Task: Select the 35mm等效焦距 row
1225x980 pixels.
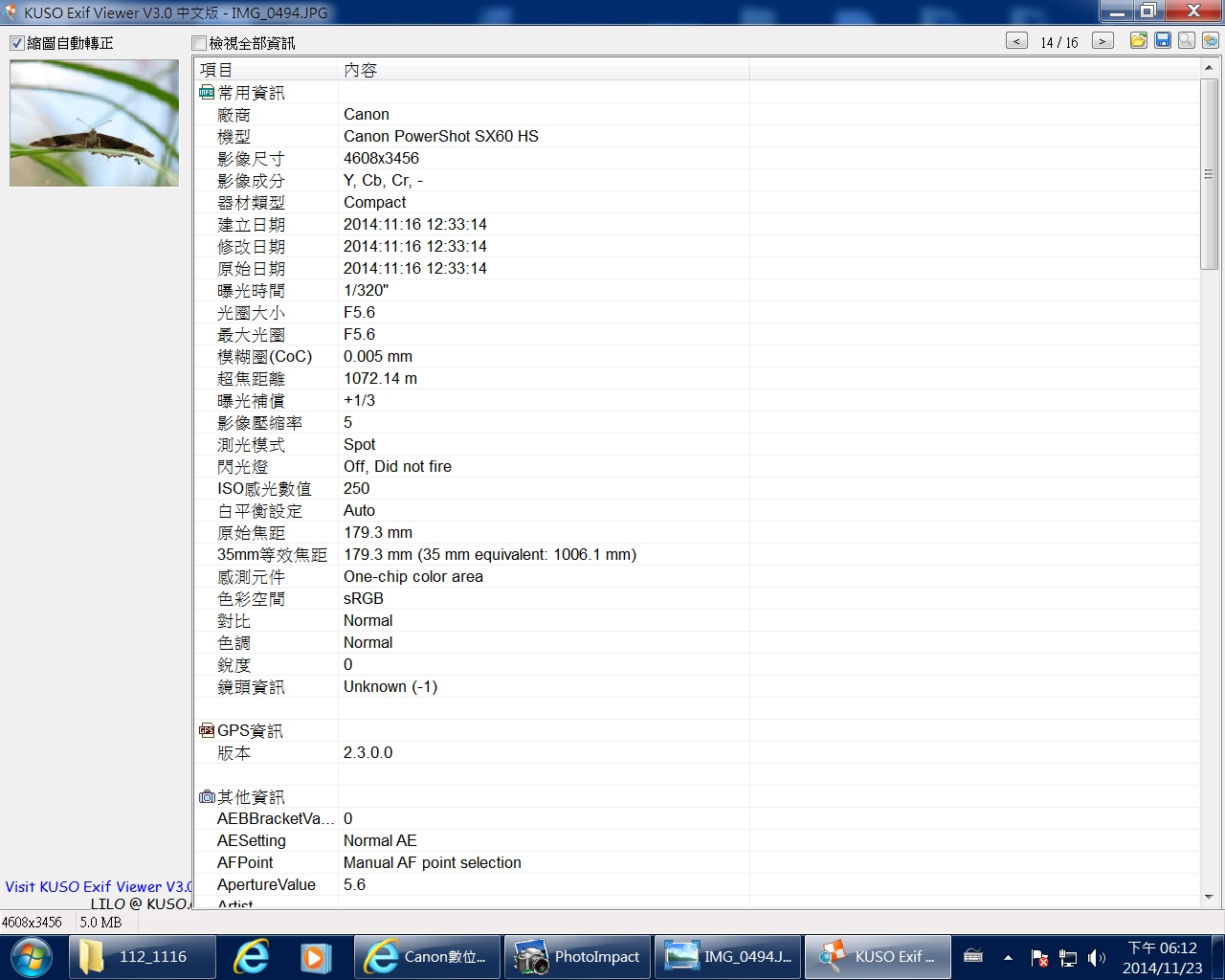Action: pyautogui.click(x=697, y=554)
